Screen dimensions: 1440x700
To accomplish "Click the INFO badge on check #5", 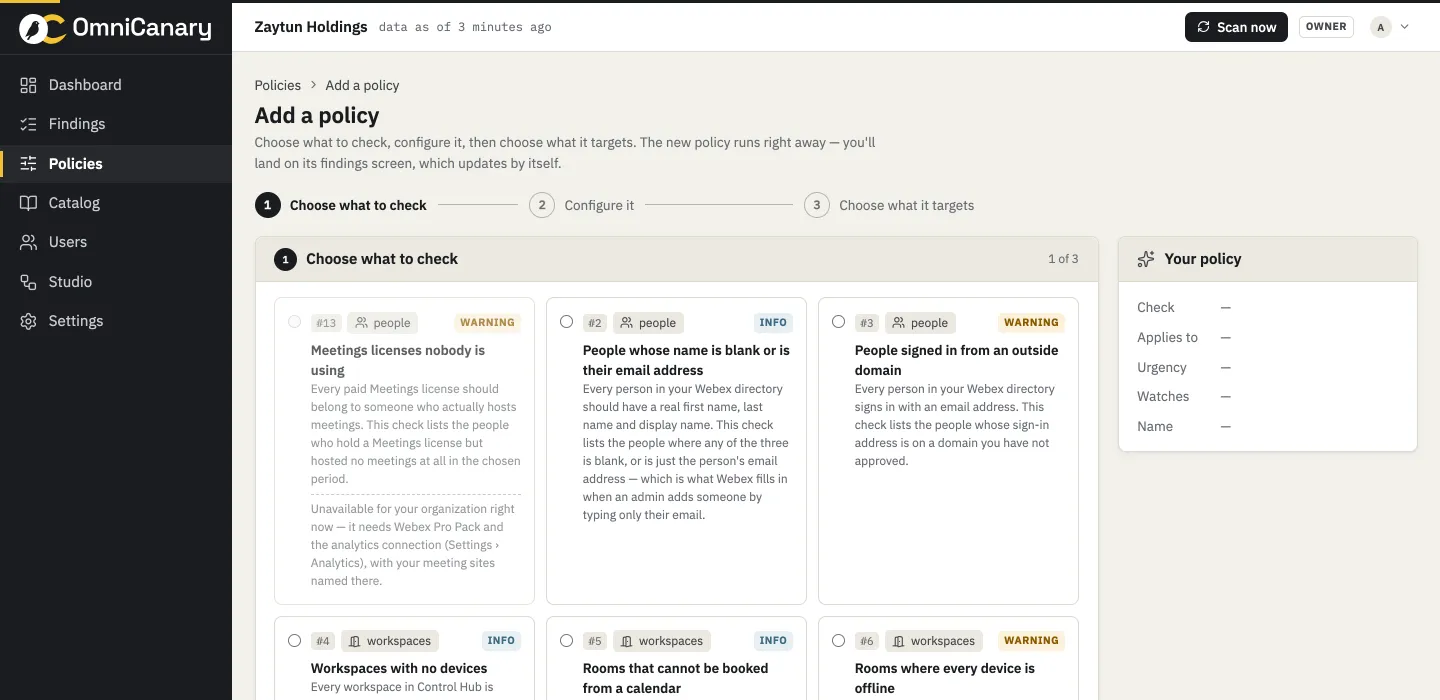I will (x=773, y=641).
